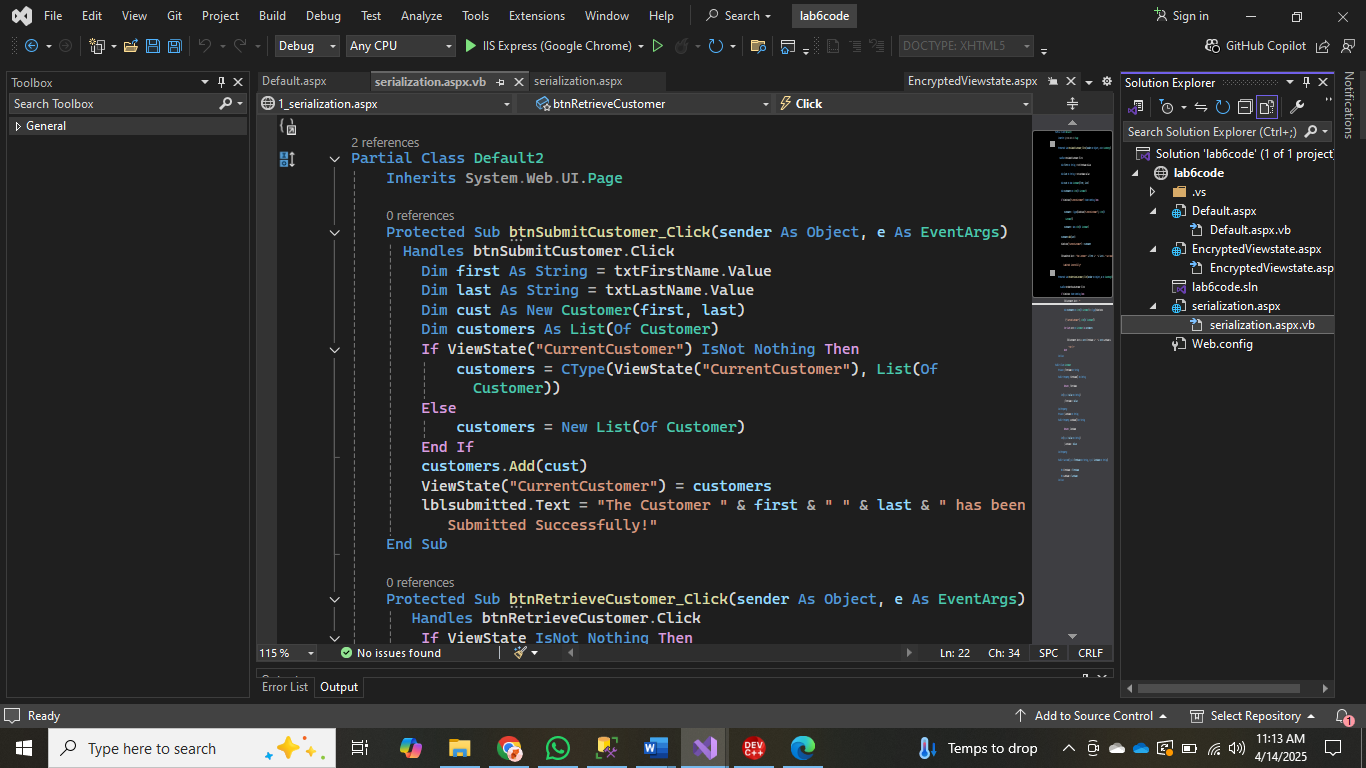Open the Click event member dropdown
Screen dimensions: 1366x768
click(x=904, y=104)
